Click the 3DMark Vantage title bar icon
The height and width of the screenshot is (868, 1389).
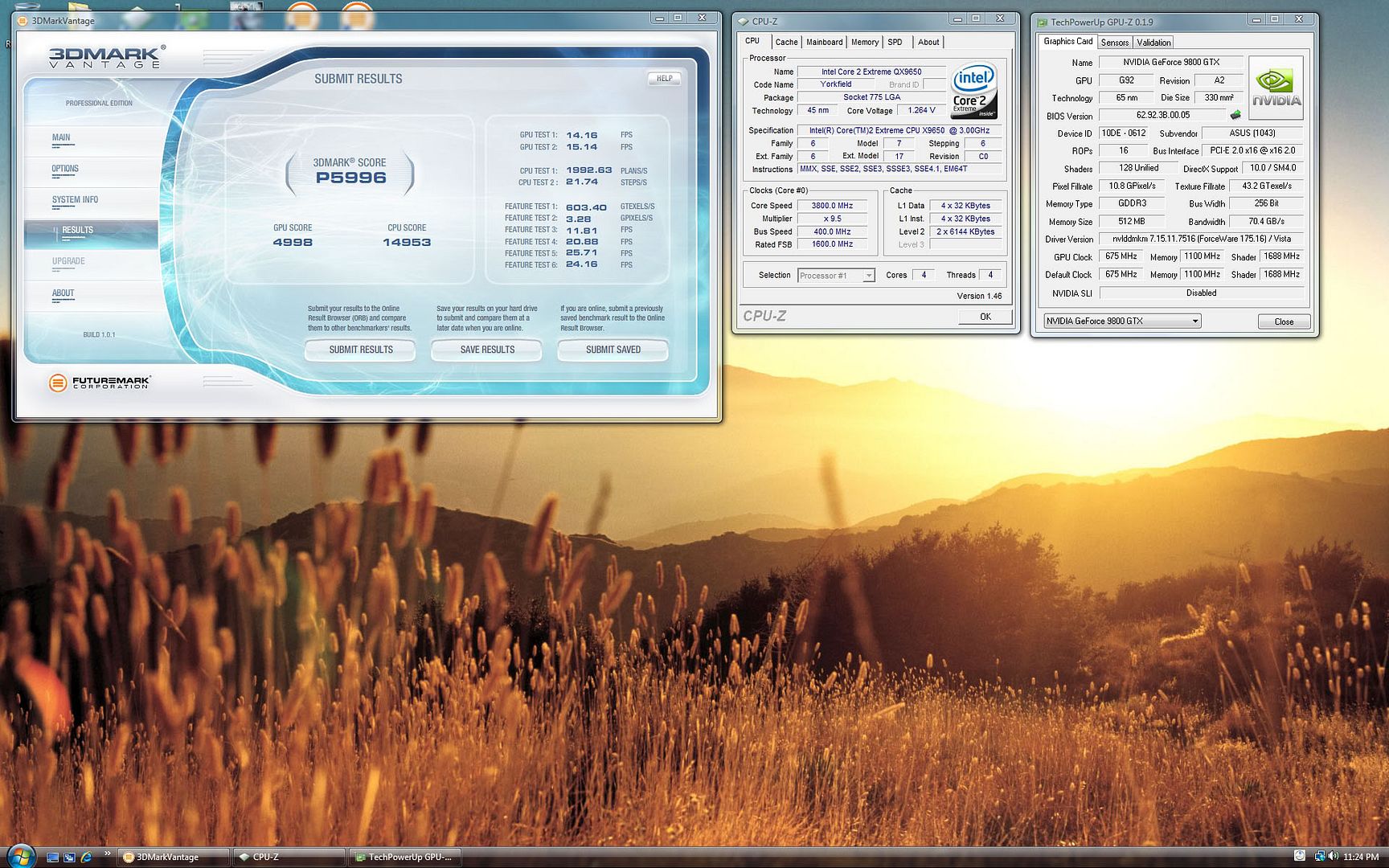(x=23, y=21)
